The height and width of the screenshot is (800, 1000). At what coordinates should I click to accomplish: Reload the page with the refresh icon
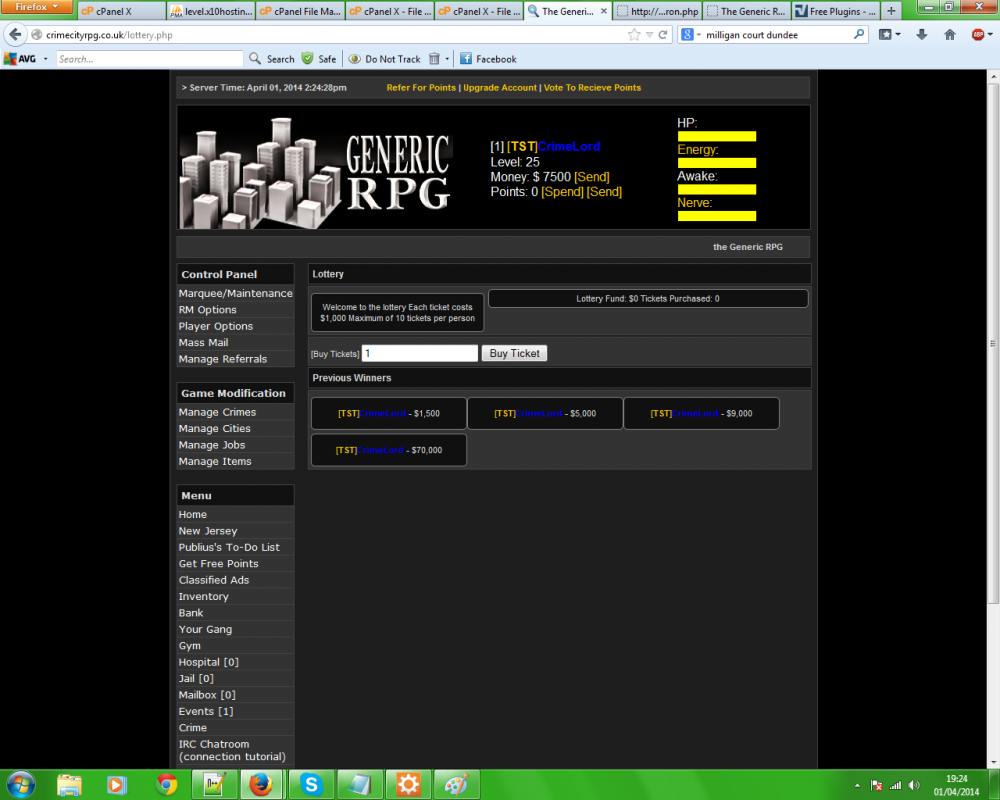(x=662, y=34)
